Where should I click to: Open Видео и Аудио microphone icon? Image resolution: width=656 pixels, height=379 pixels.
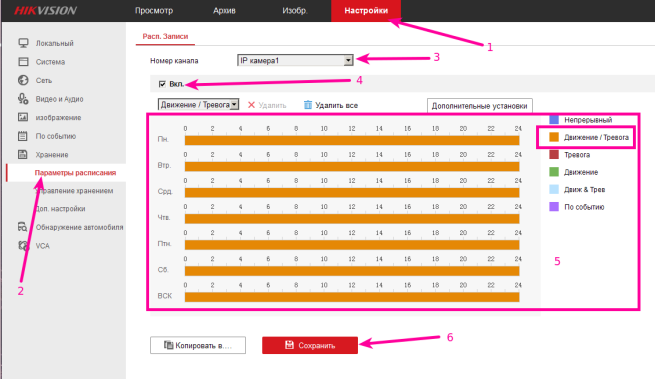pos(23,99)
